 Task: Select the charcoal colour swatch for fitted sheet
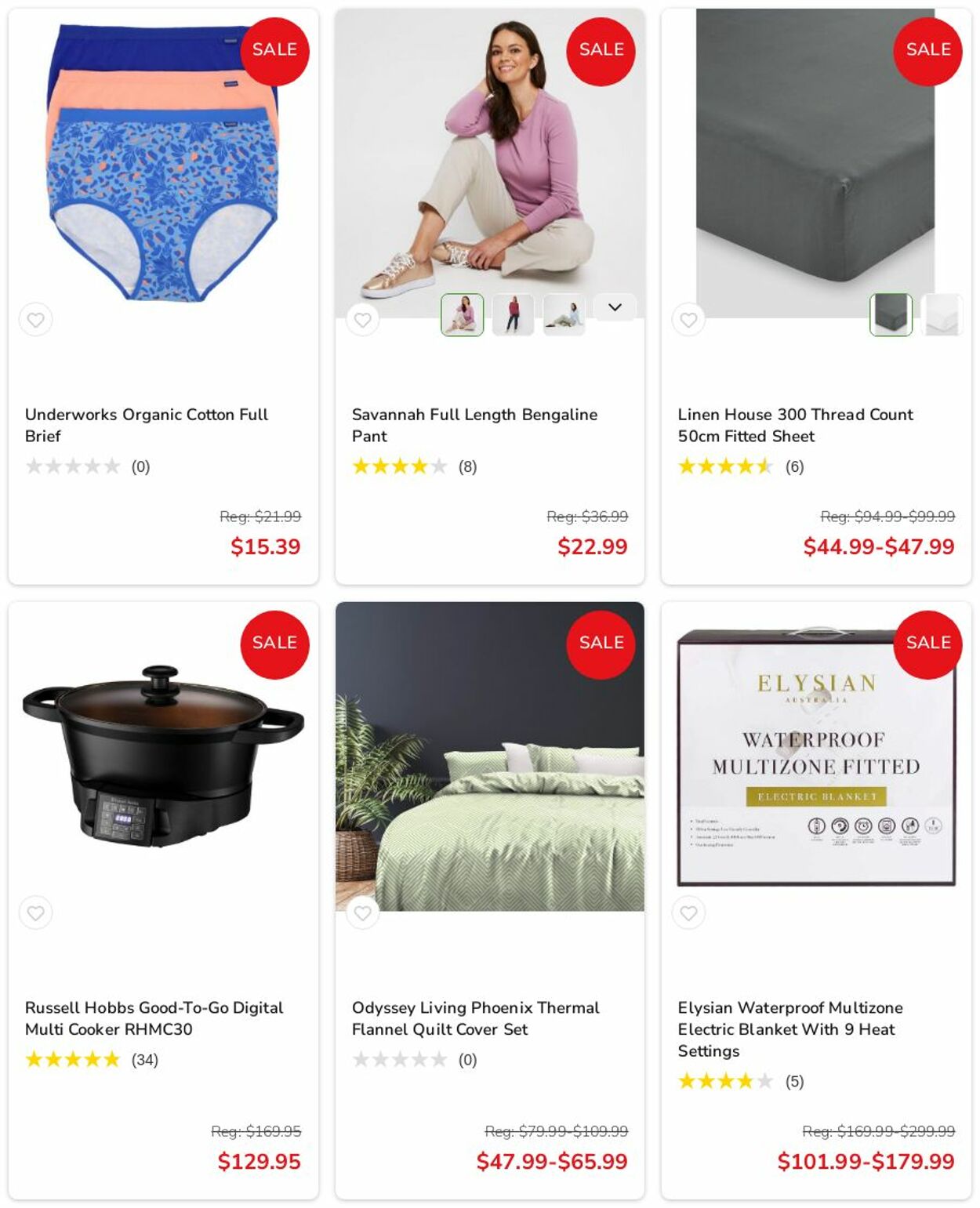[891, 314]
